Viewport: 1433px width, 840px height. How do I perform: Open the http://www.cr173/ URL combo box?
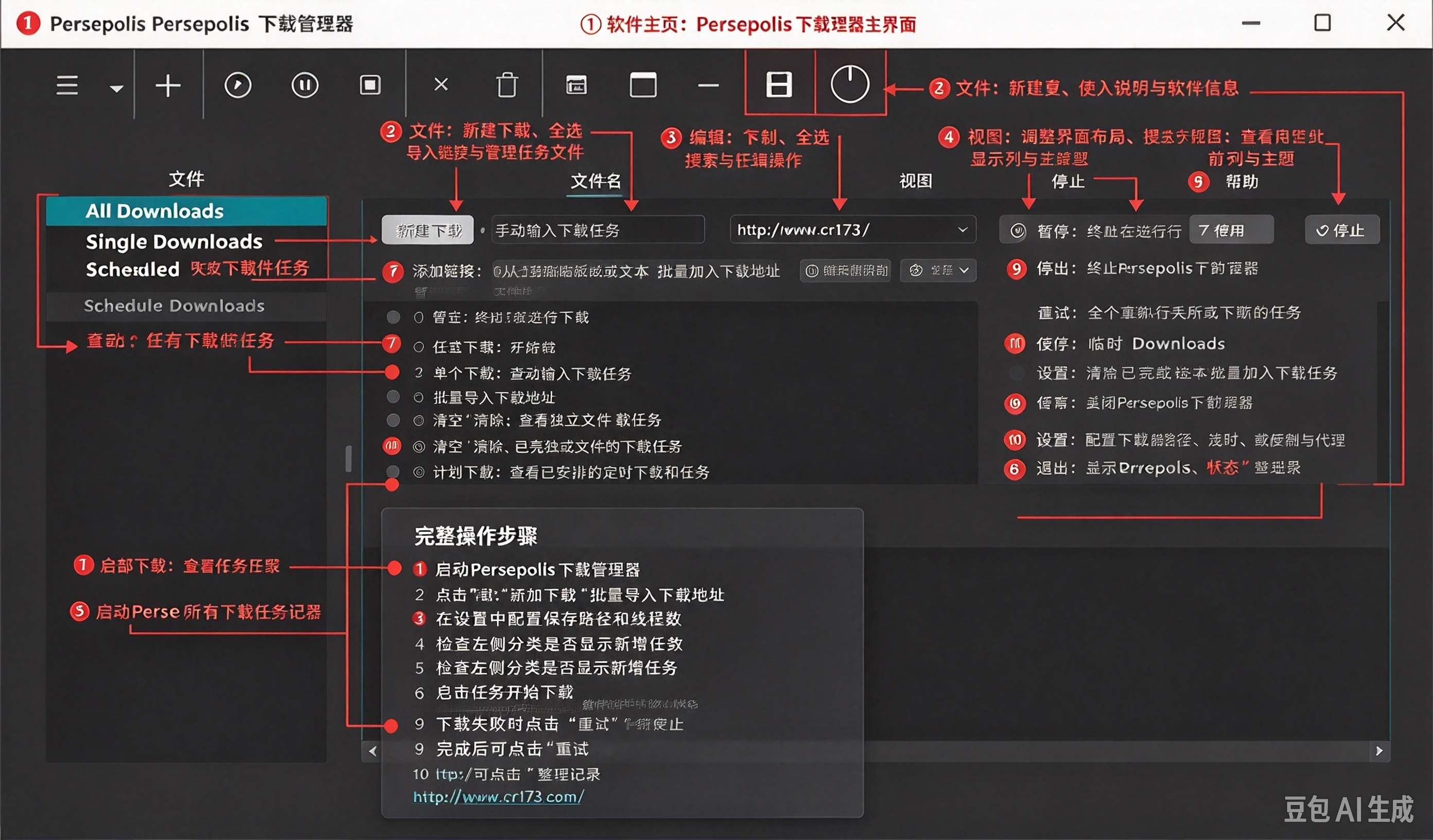pyautogui.click(x=853, y=230)
